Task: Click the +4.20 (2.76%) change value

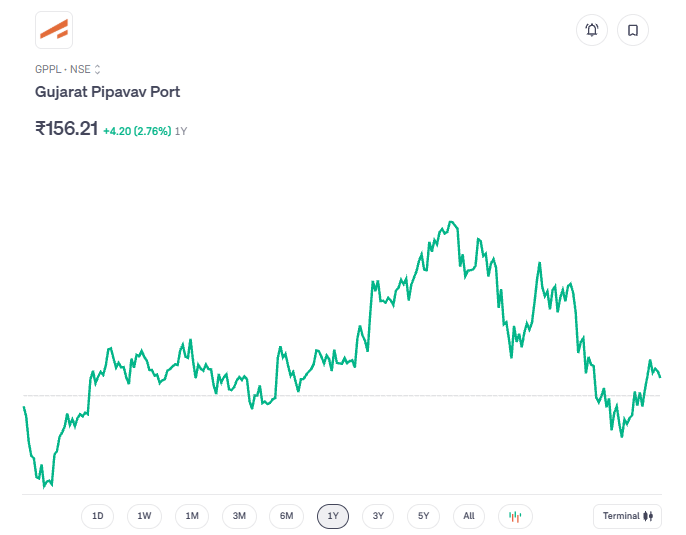Action: click(x=137, y=131)
